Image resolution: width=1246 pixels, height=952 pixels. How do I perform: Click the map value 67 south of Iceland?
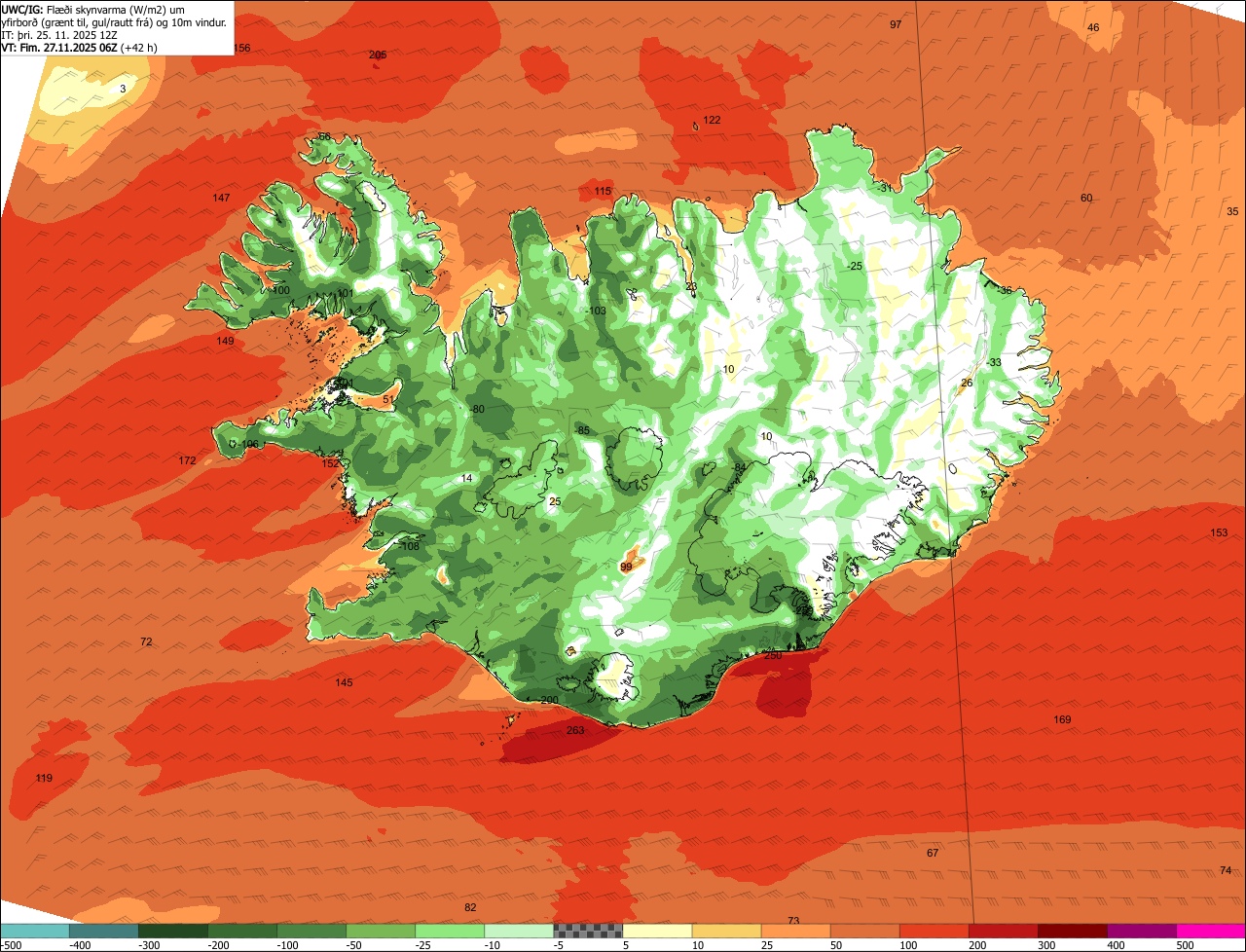933,853
